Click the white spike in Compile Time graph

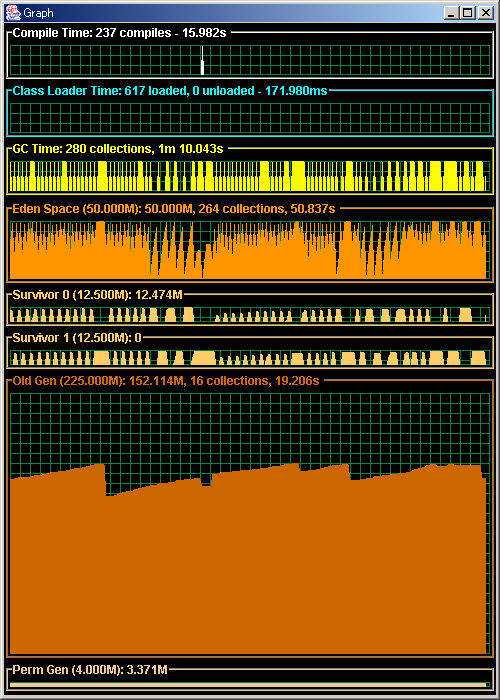coord(202,60)
